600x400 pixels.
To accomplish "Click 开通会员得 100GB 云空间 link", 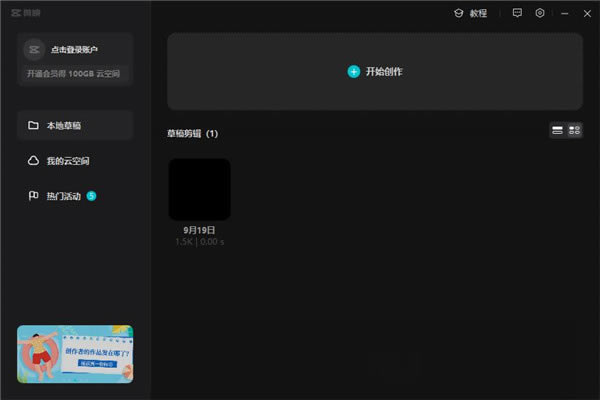I will point(75,73).
